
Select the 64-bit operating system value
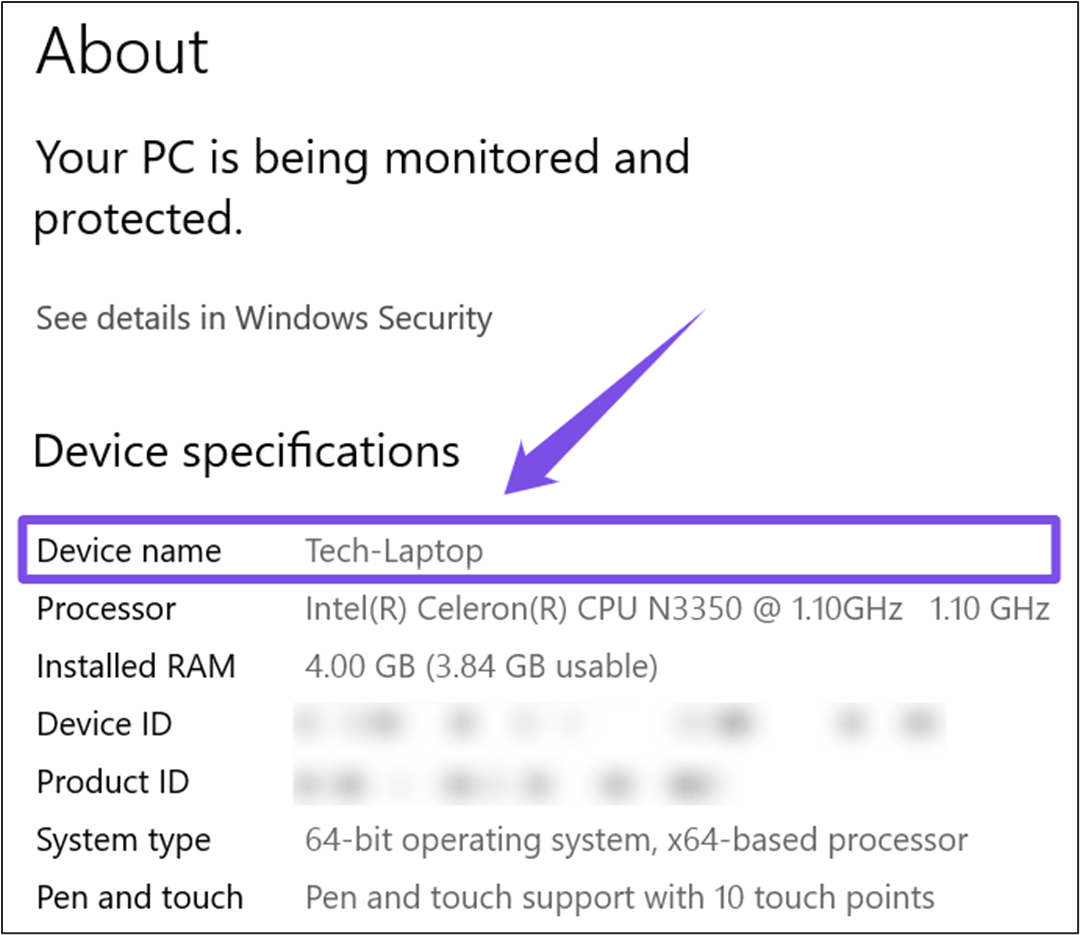636,840
